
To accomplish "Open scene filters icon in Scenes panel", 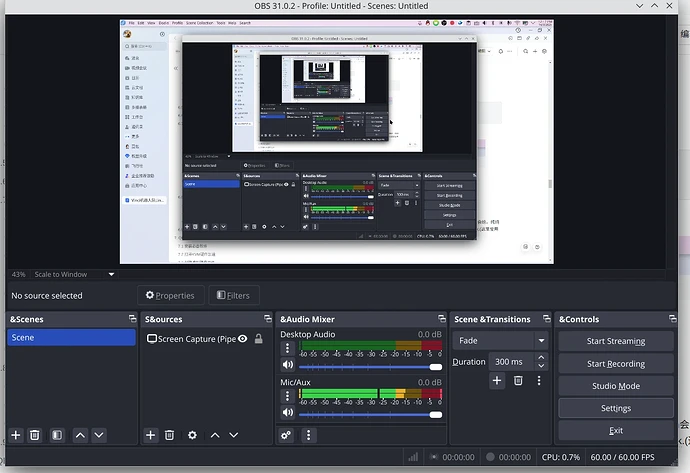I will click(57, 435).
